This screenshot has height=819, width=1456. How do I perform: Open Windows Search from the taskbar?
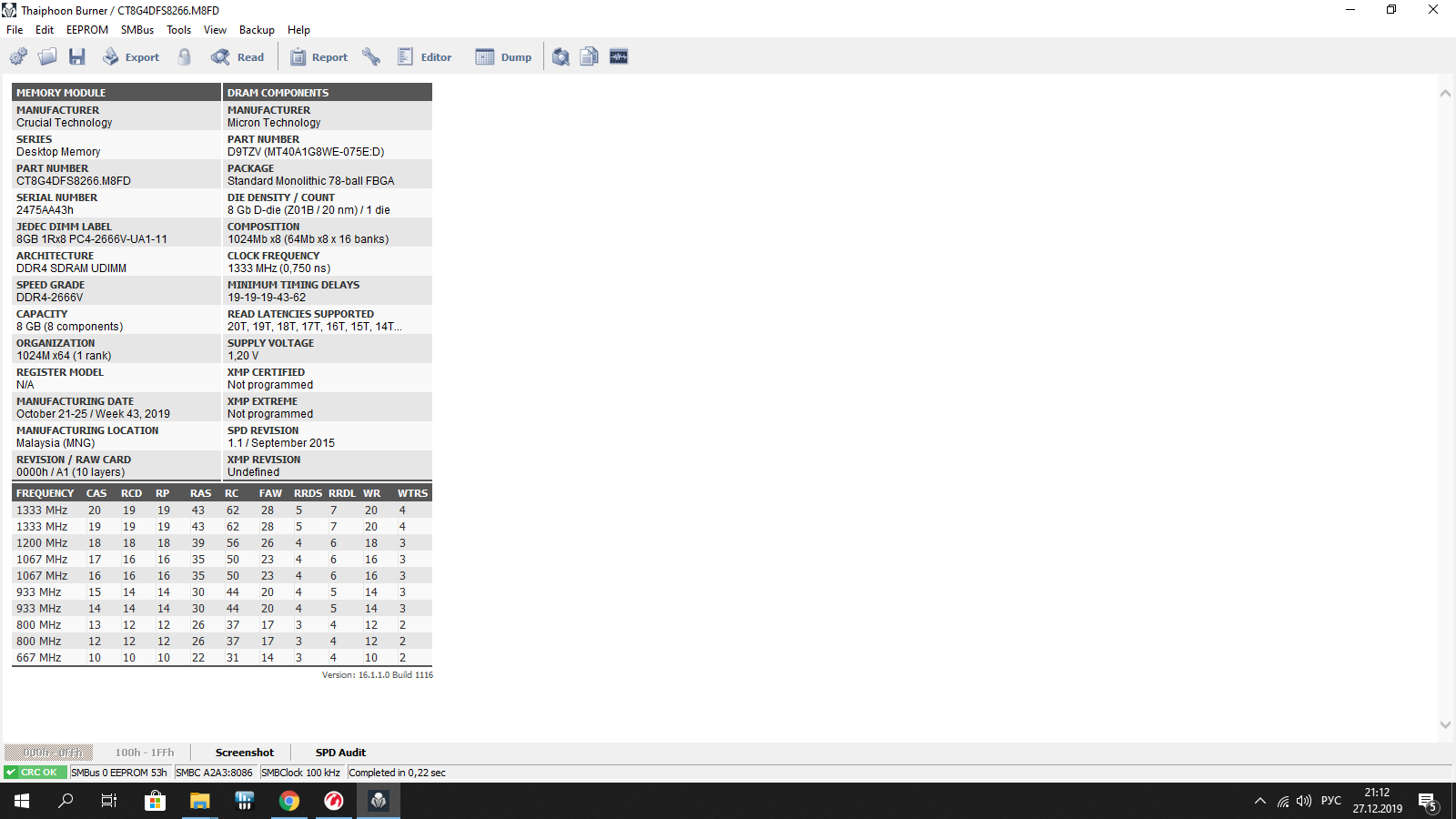click(x=66, y=801)
